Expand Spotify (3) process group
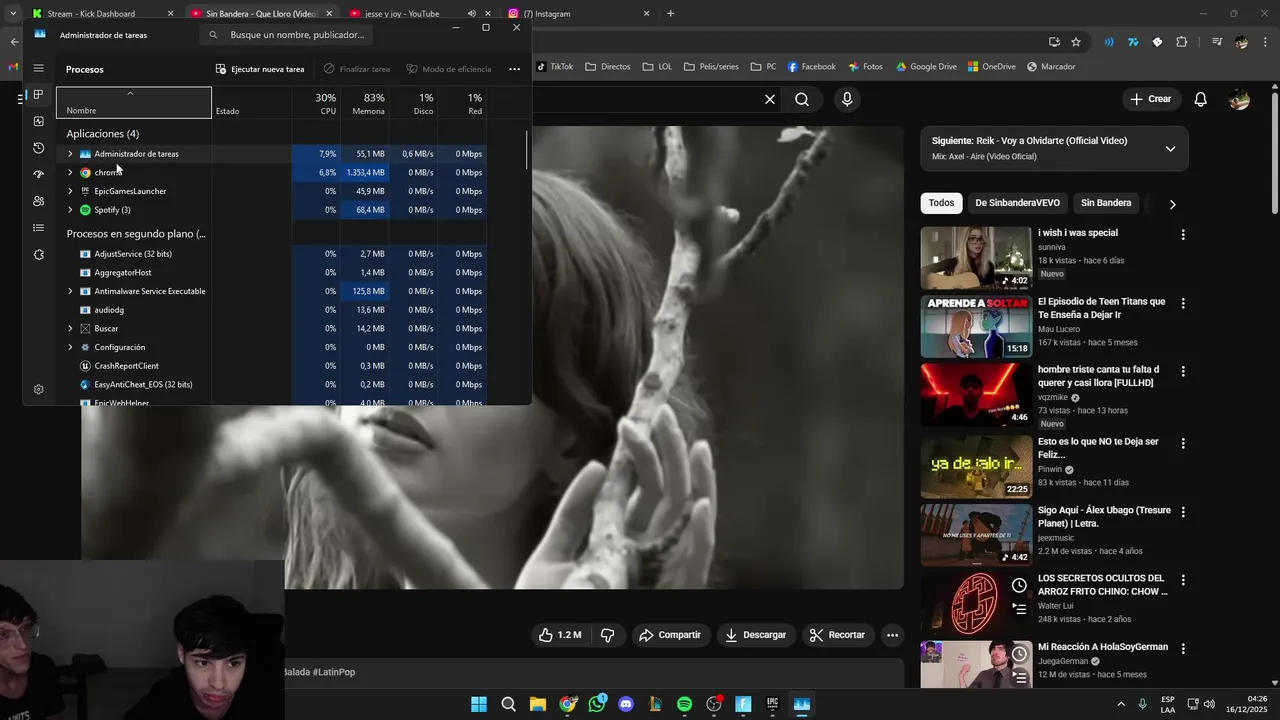Screen dimensions: 1280x720 pos(70,210)
